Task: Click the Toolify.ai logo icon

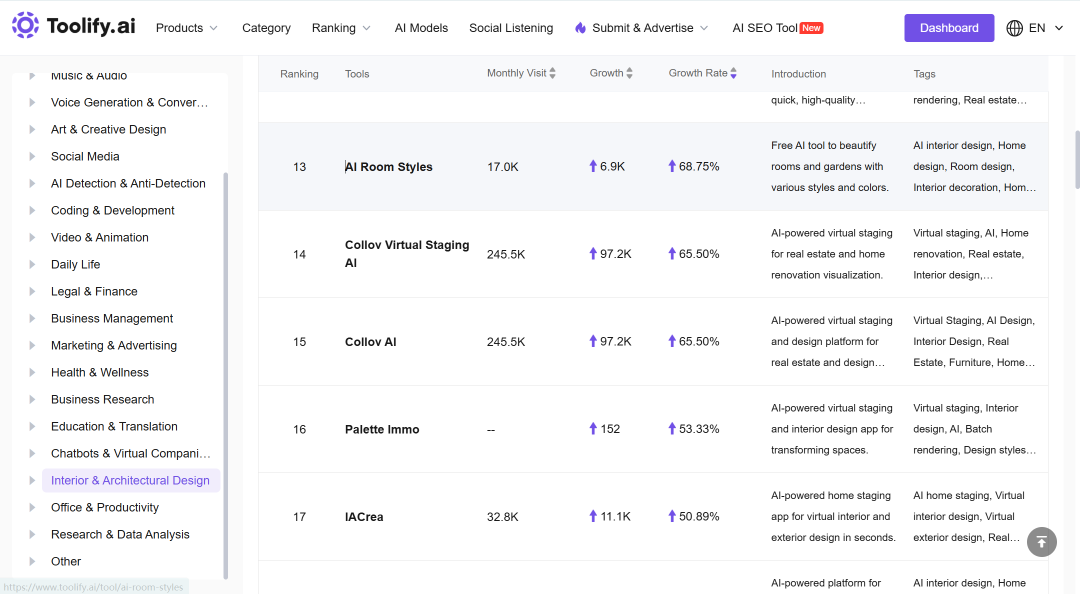Action: (x=25, y=25)
